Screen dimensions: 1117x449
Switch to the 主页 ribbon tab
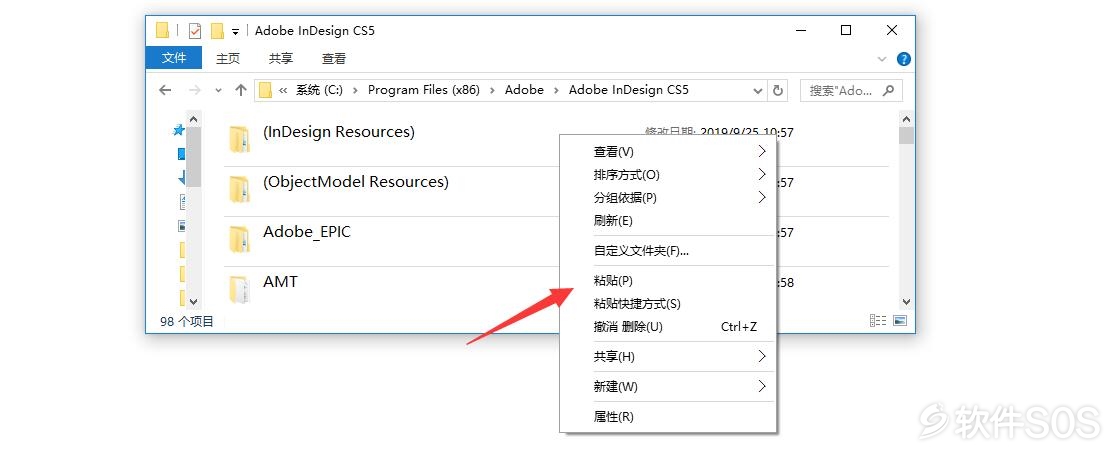coord(228,58)
